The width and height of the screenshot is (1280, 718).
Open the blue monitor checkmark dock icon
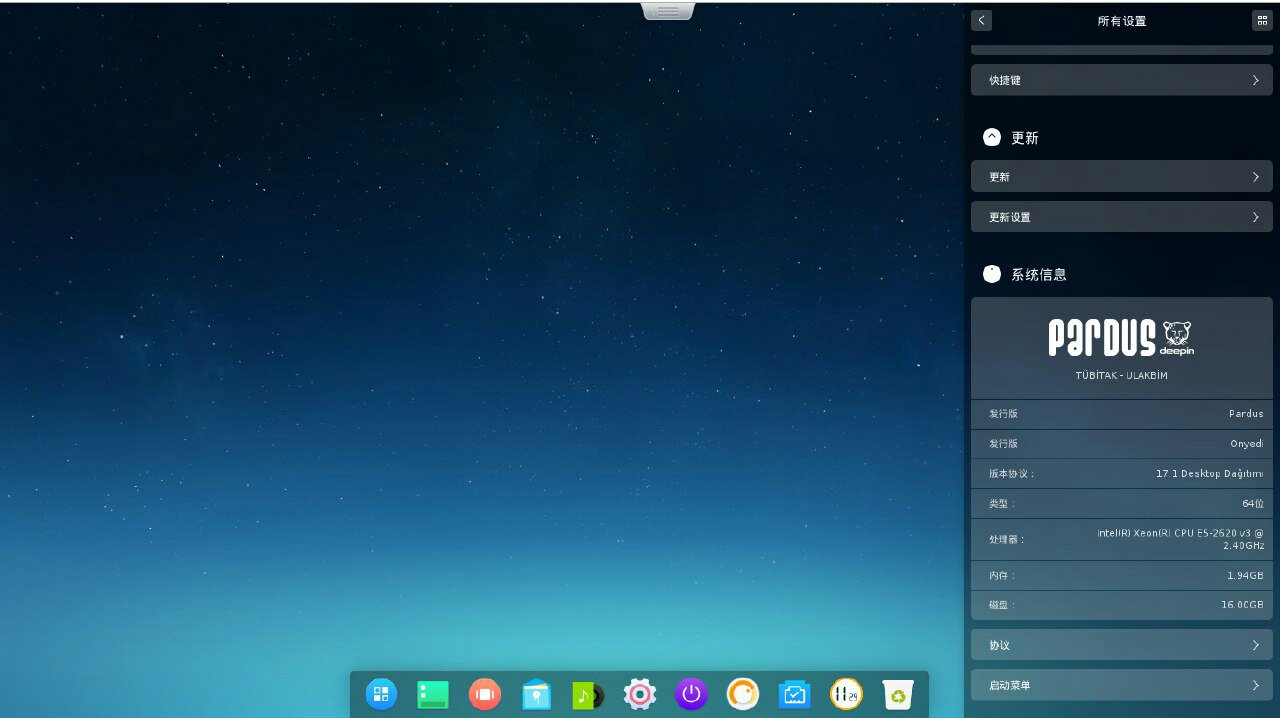(x=795, y=694)
